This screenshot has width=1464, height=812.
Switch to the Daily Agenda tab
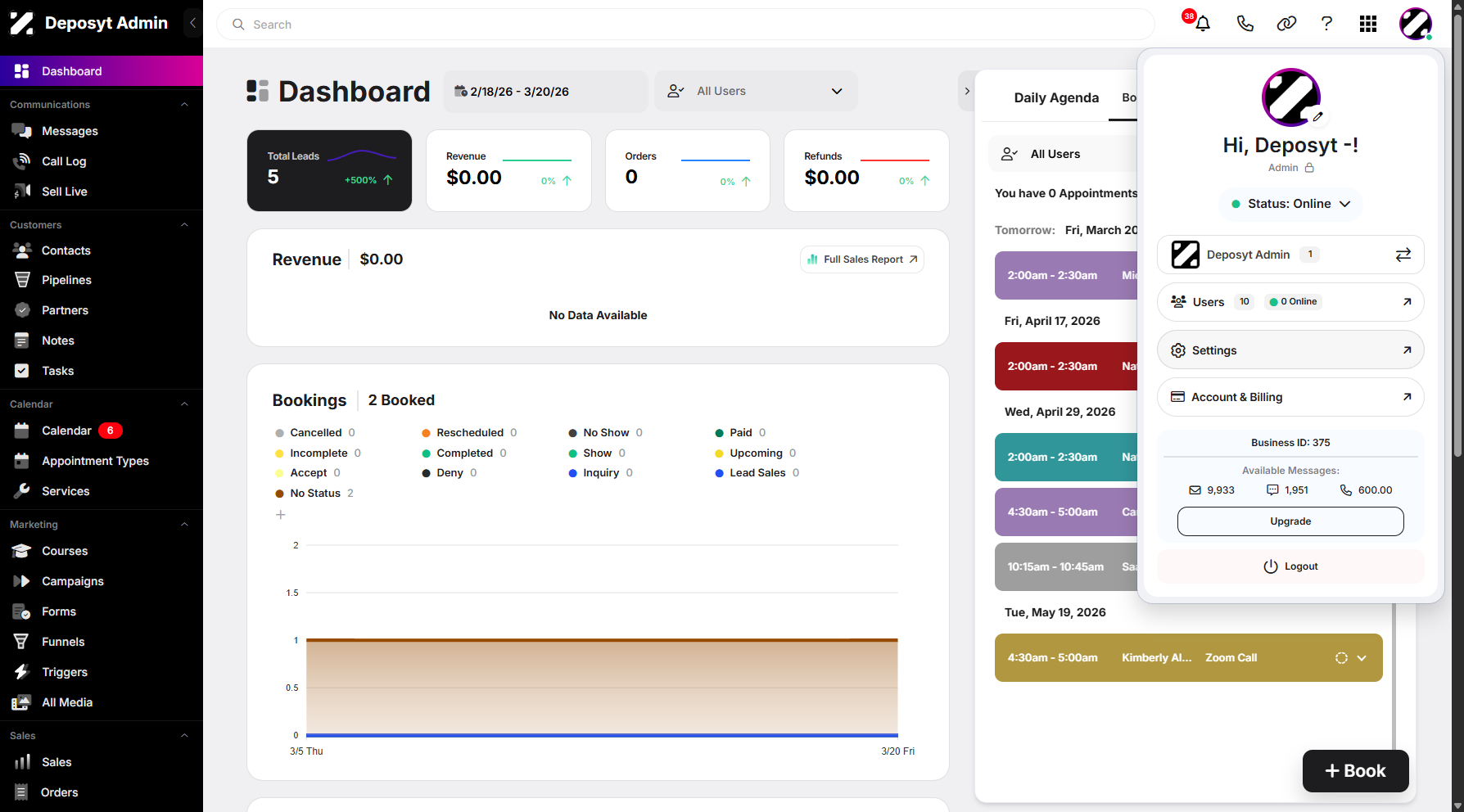1056,97
